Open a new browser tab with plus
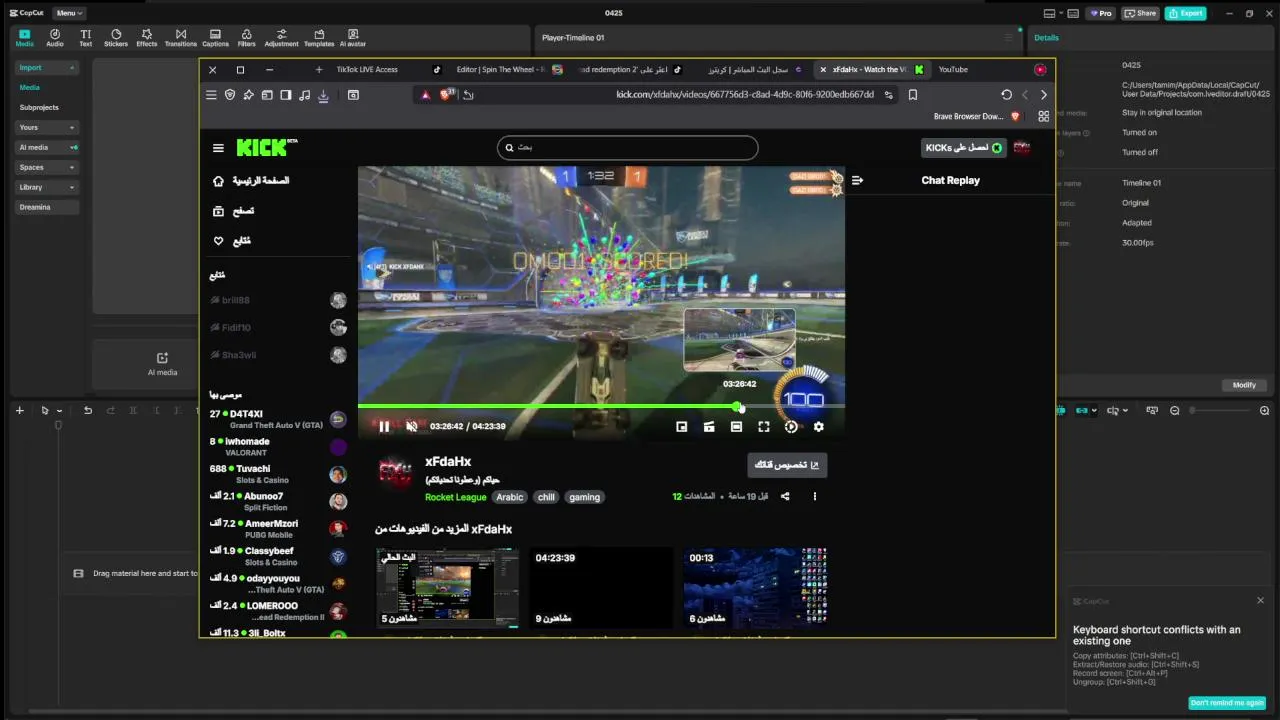 pyautogui.click(x=319, y=69)
